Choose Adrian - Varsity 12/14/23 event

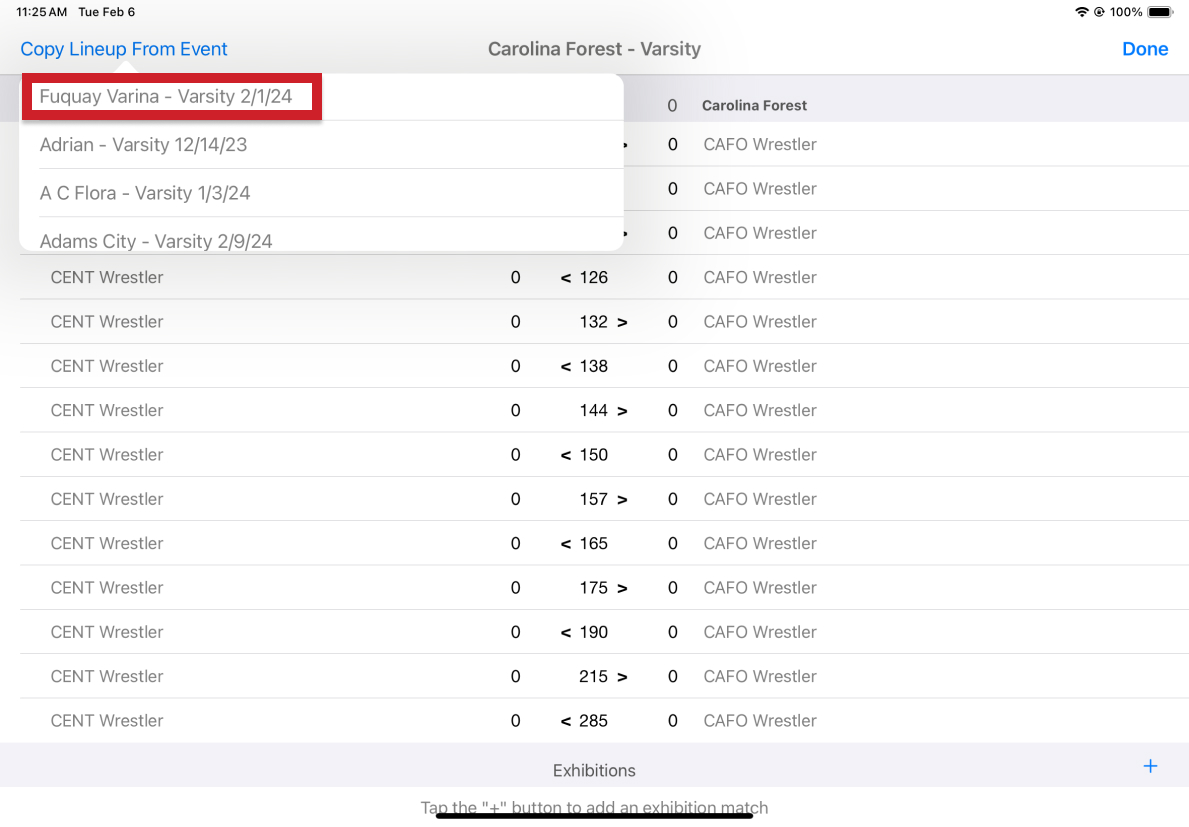tap(143, 145)
